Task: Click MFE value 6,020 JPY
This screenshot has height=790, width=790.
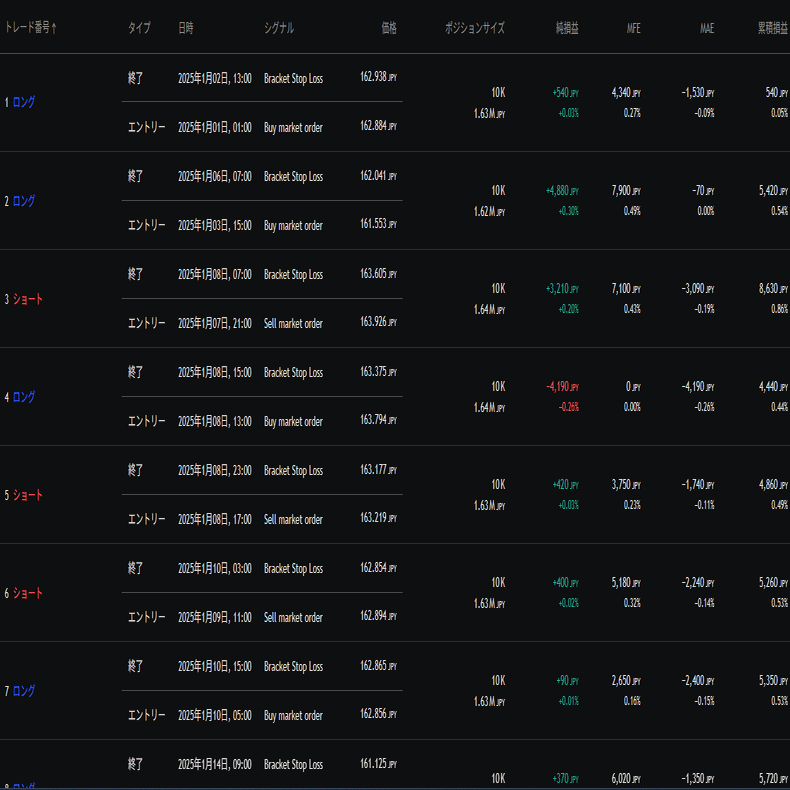Action: [x=626, y=778]
